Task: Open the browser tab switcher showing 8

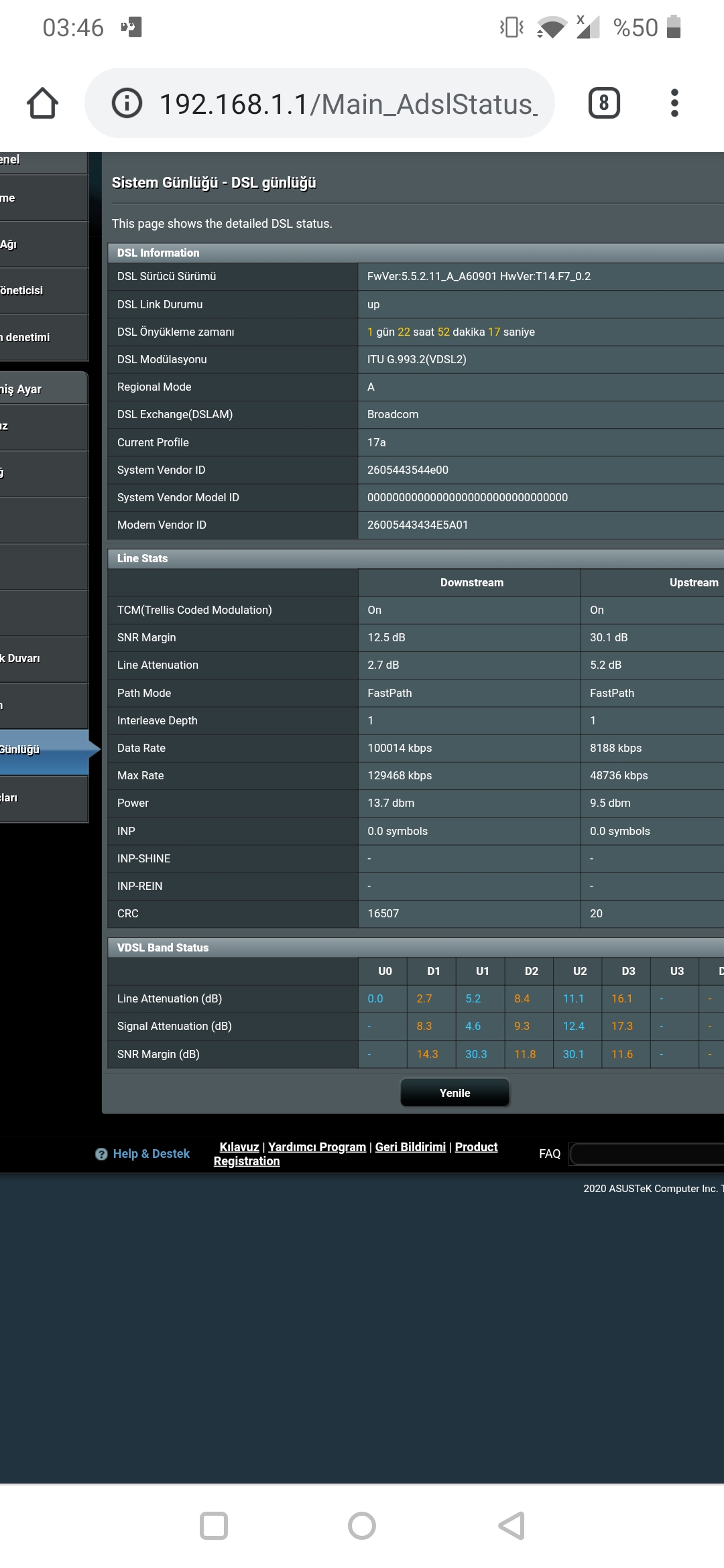Action: (603, 103)
